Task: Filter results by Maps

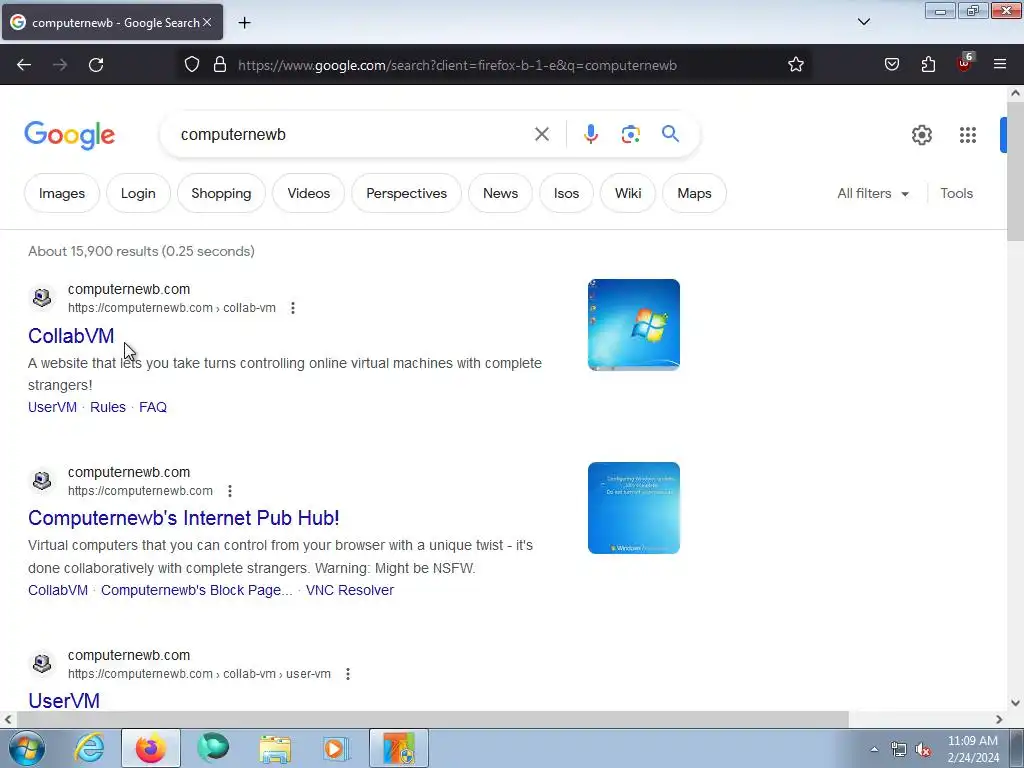Action: pyautogui.click(x=694, y=193)
